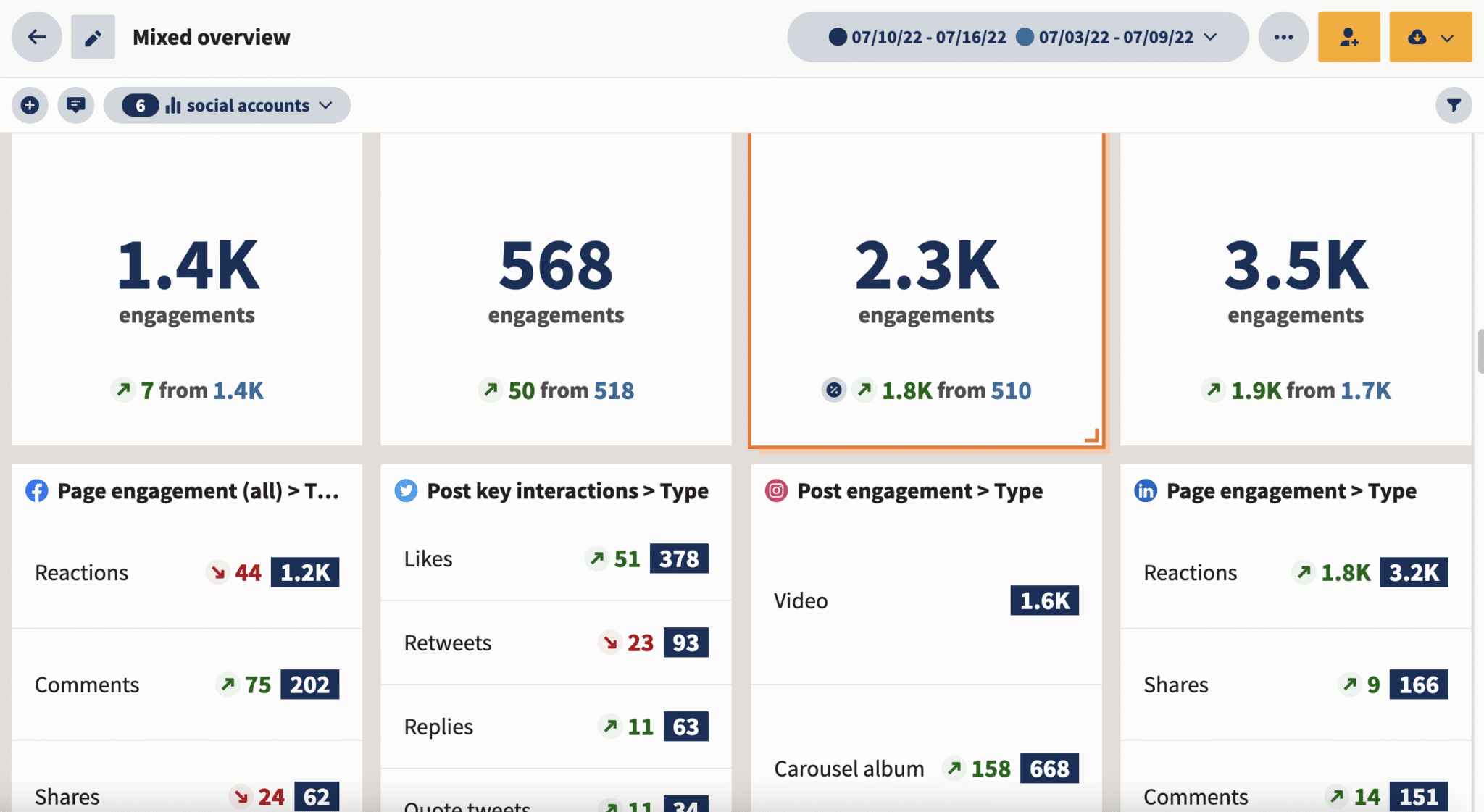This screenshot has height=812, width=1484.
Task: Click the percent badge on 2.3K engagements card
Action: (834, 390)
